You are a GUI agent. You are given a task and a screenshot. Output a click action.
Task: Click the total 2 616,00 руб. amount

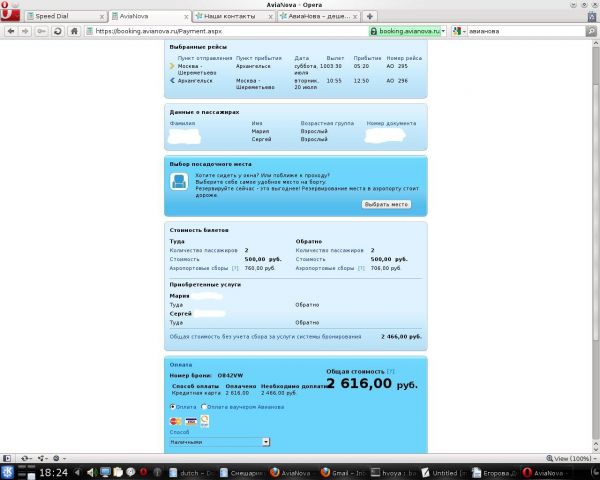tap(372, 384)
